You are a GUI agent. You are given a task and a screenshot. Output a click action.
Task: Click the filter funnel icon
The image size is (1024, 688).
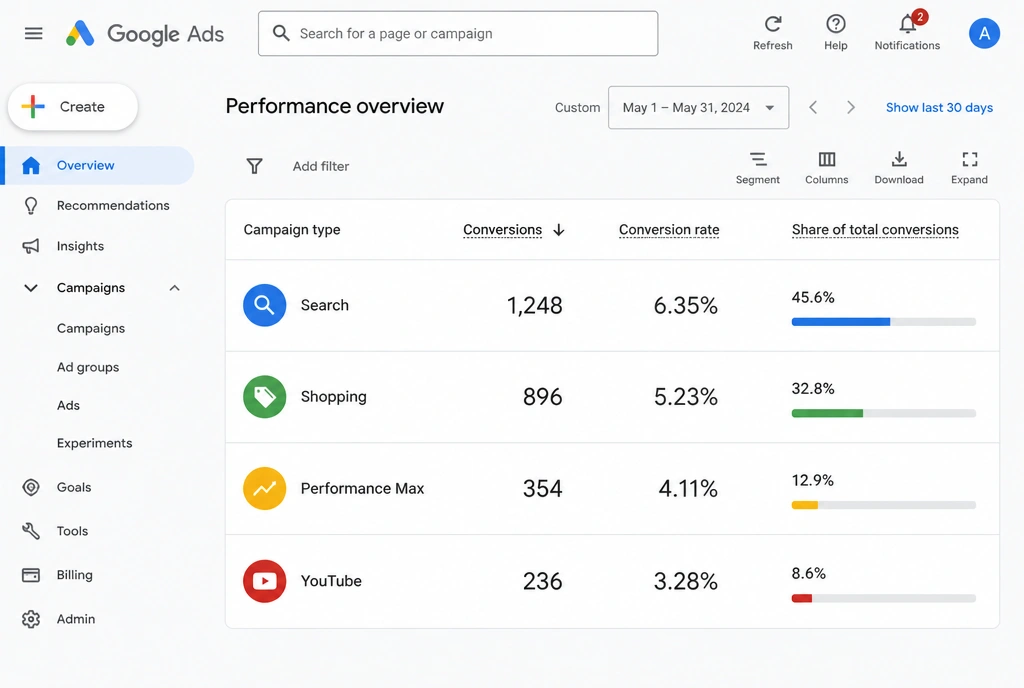[255, 166]
